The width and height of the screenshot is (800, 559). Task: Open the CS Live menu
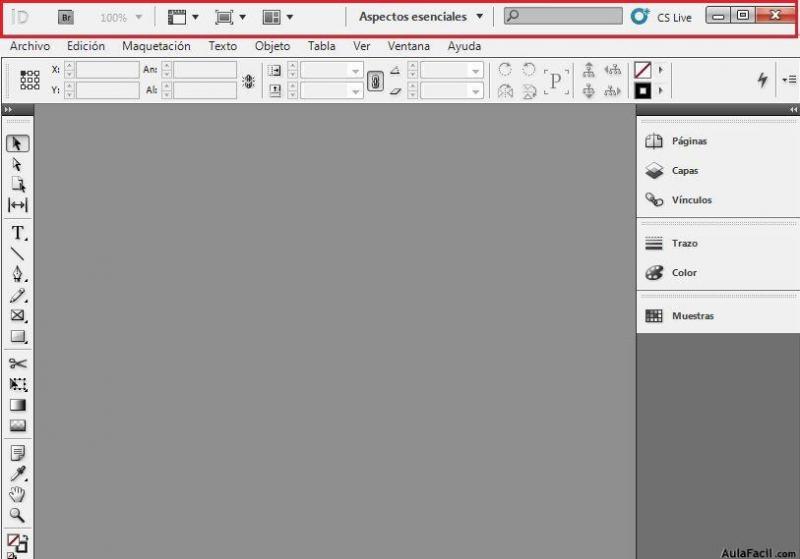663,17
